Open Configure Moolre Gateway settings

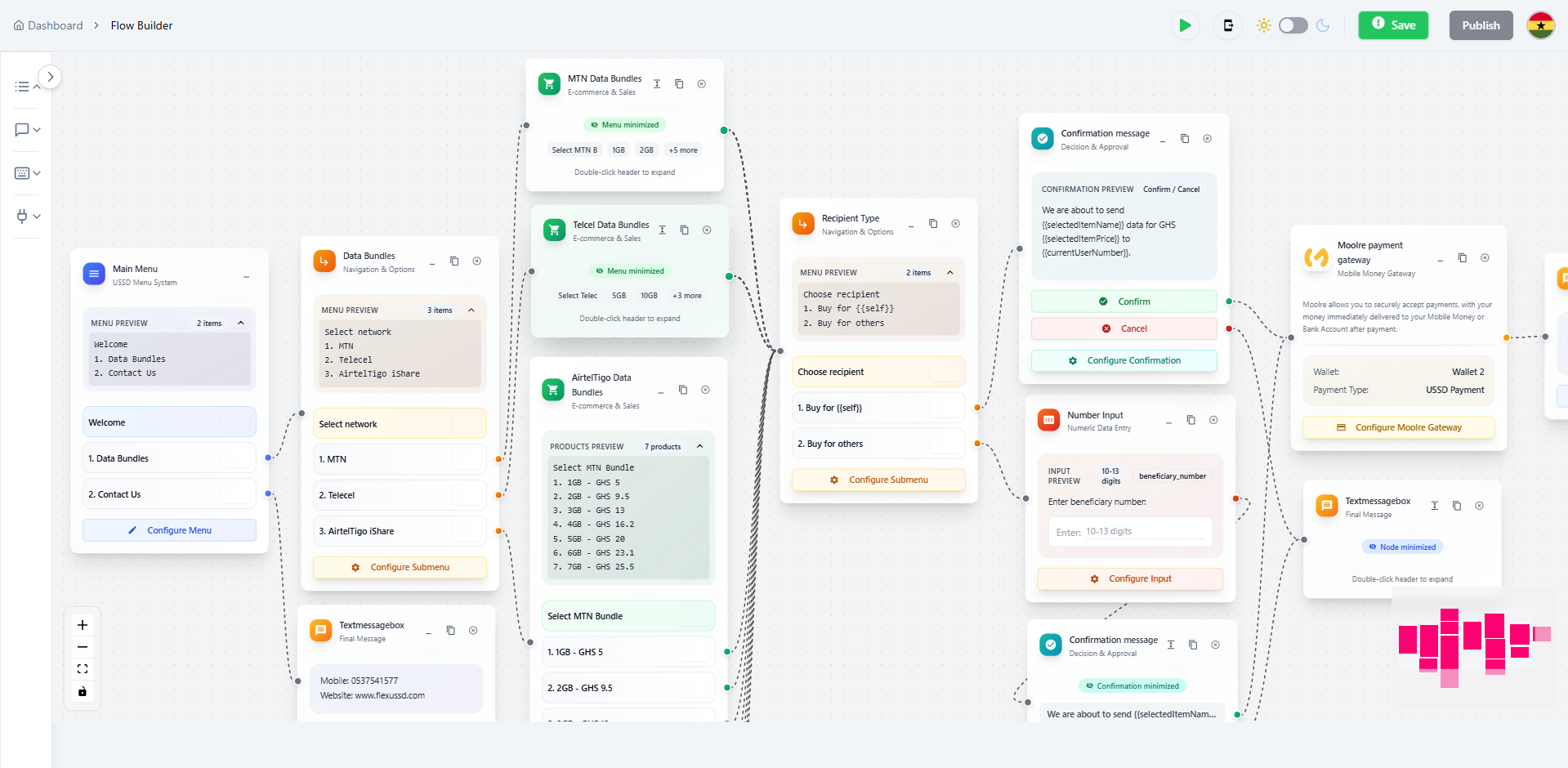point(1398,427)
